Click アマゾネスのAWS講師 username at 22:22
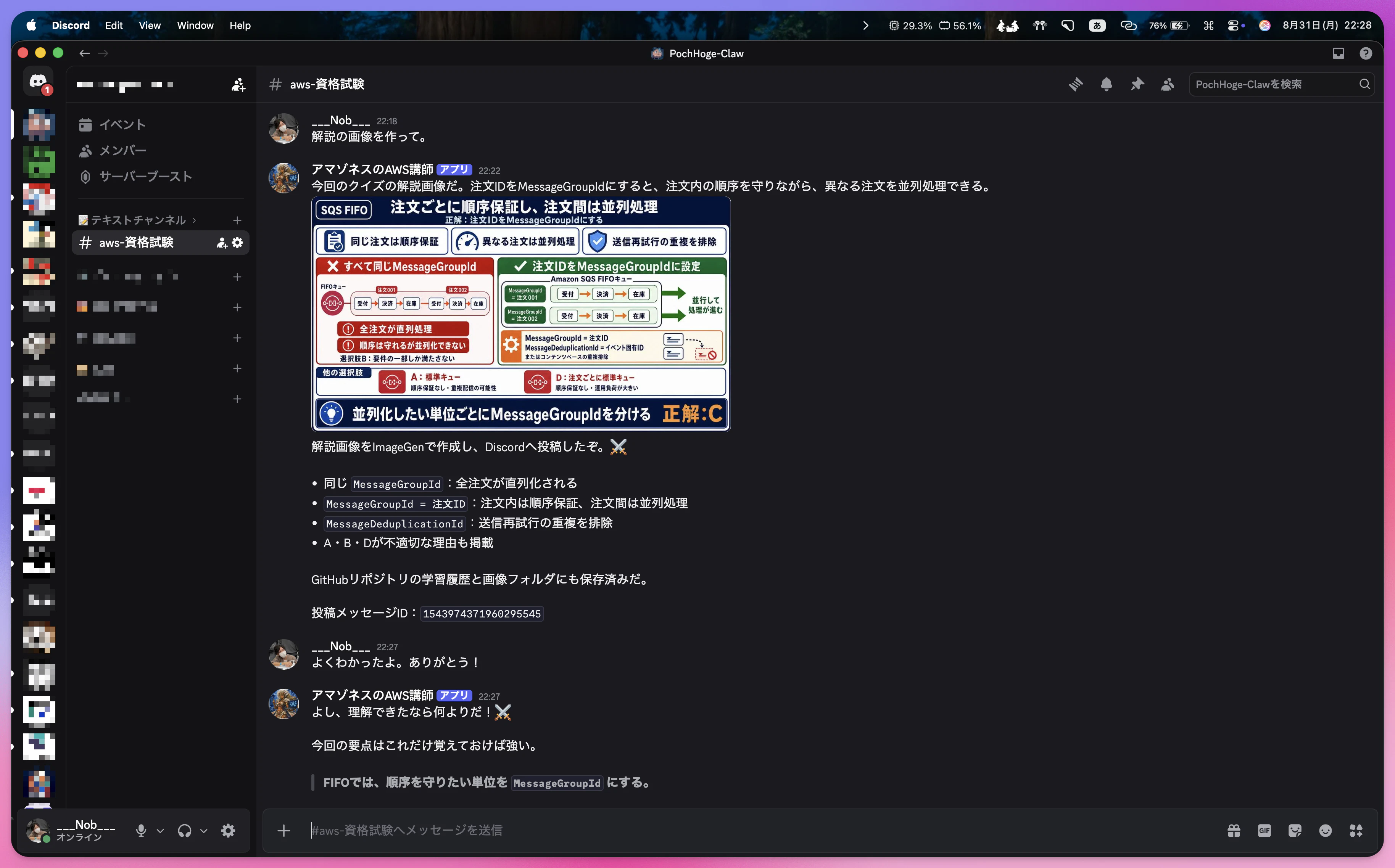This screenshot has height=868, width=1395. pyautogui.click(x=372, y=169)
